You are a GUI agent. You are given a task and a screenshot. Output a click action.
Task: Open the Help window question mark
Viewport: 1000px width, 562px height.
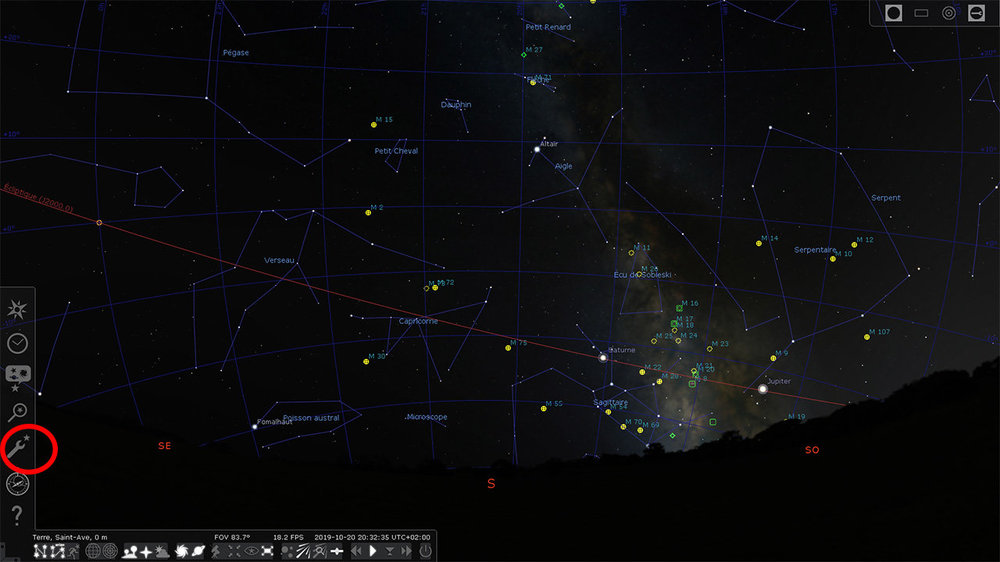17,515
